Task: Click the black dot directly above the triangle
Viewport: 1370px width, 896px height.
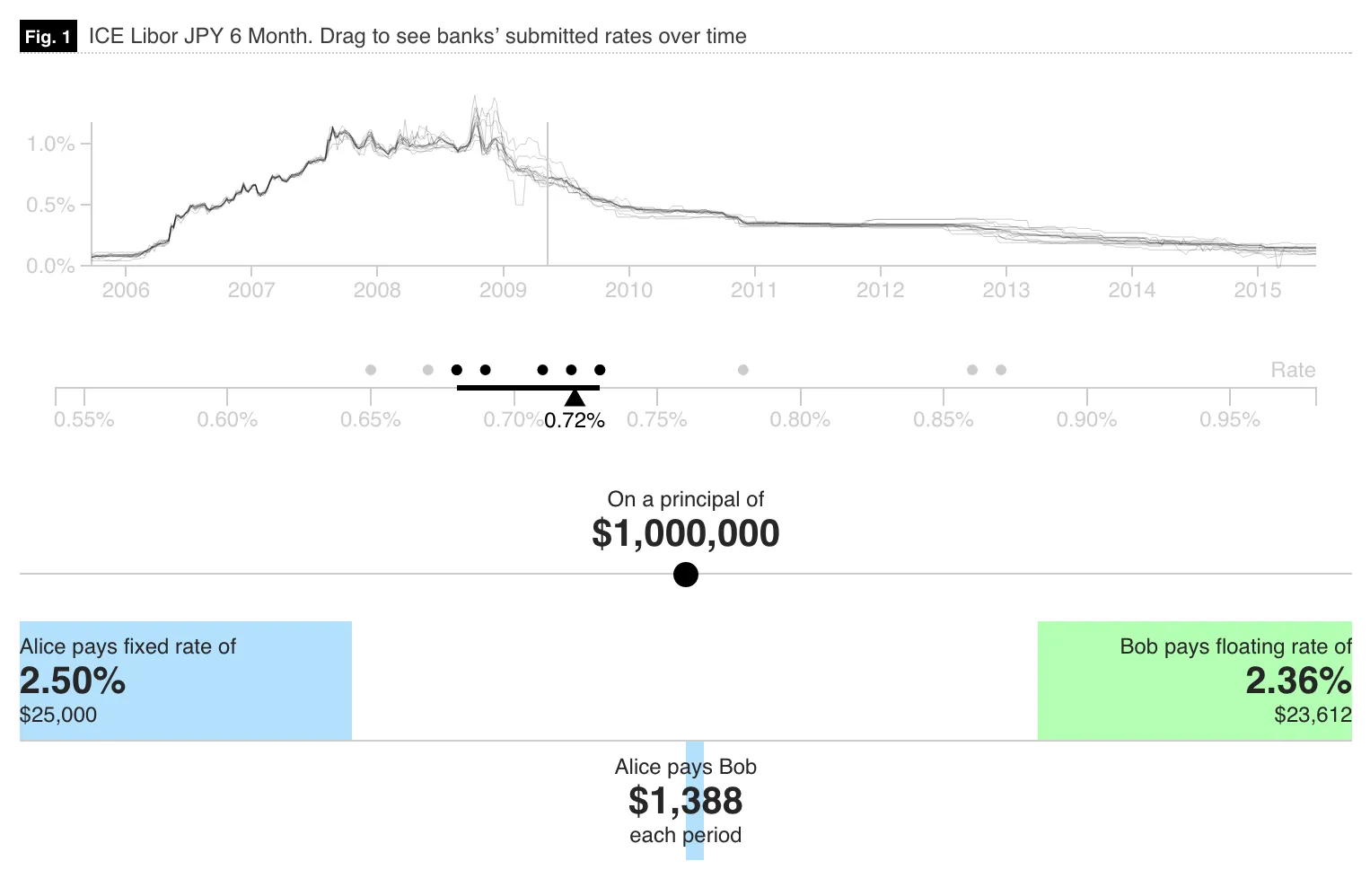Action: (571, 370)
